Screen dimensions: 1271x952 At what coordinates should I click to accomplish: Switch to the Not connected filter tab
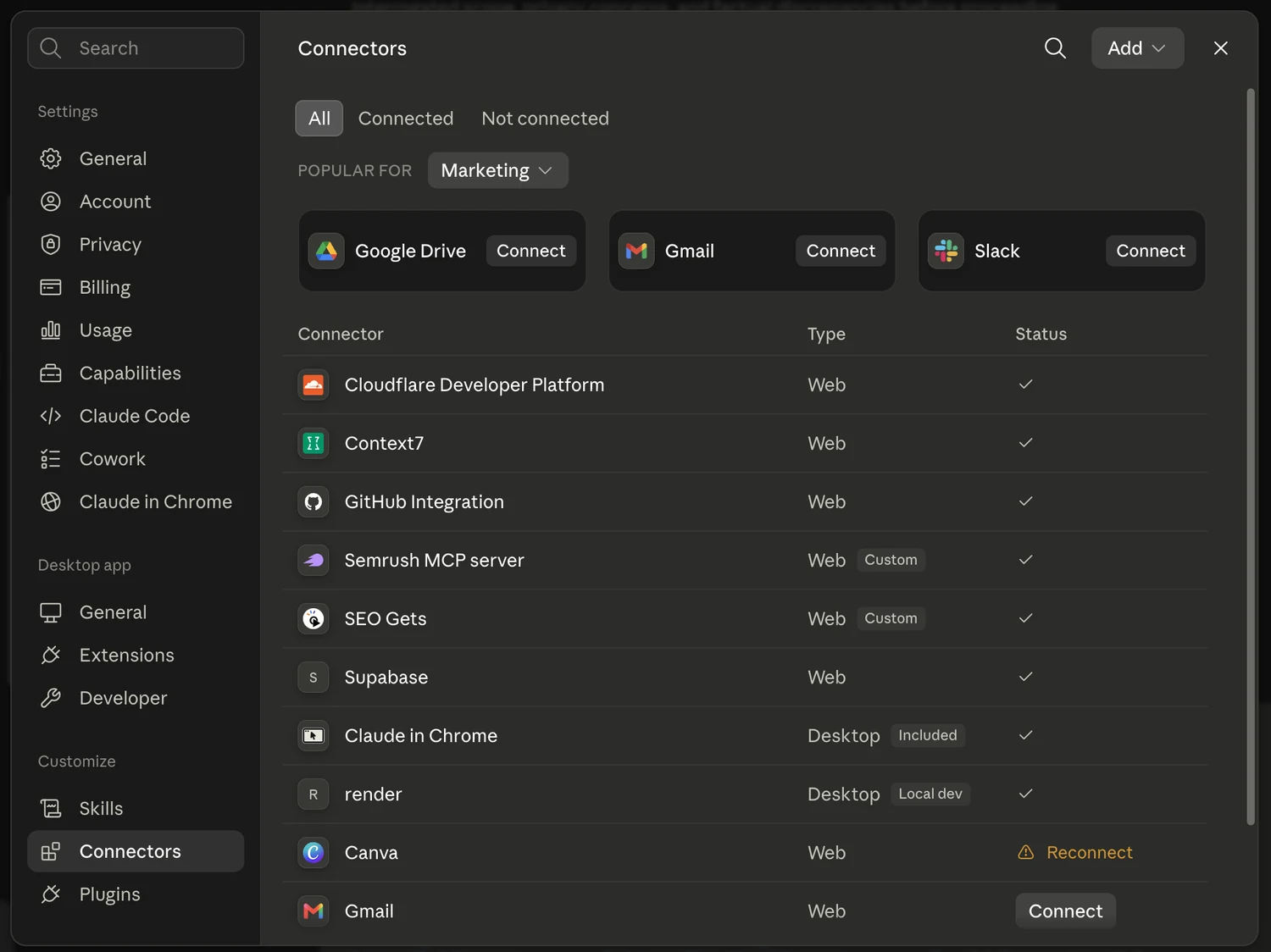(x=545, y=119)
